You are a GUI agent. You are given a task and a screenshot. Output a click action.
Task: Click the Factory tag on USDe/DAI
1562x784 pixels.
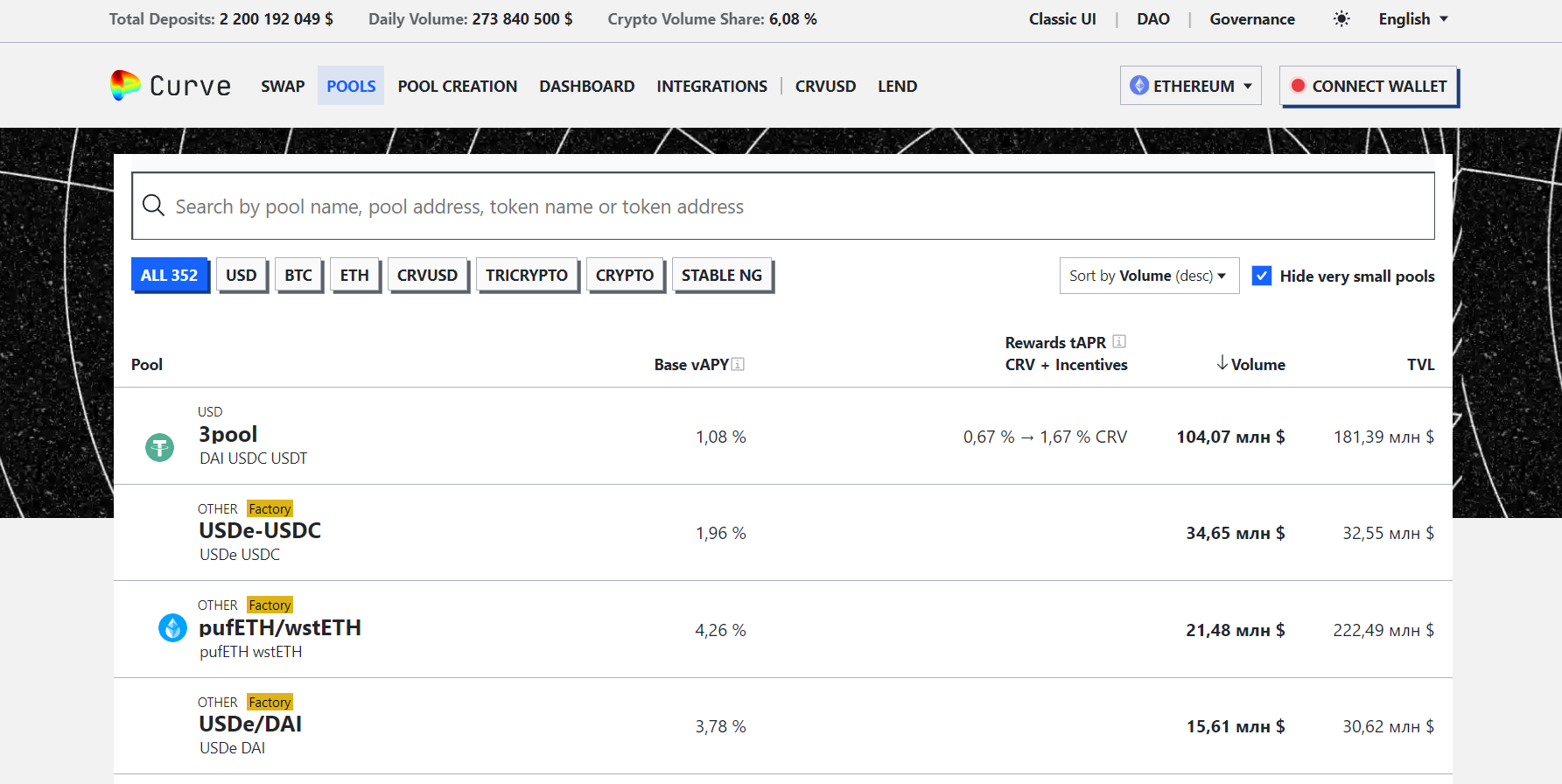[x=270, y=702]
